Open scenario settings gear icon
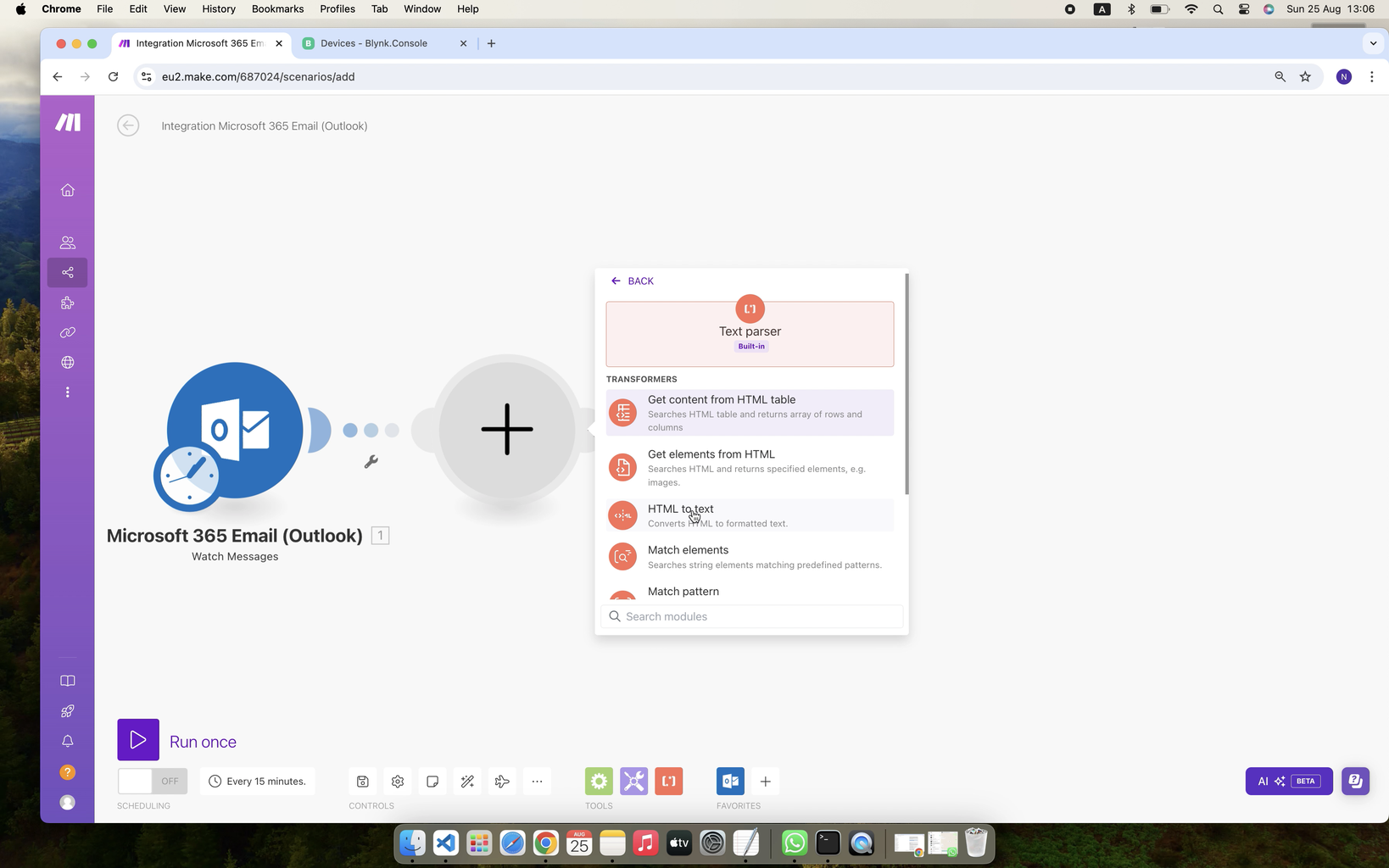This screenshot has width=1389, height=868. [x=398, y=782]
